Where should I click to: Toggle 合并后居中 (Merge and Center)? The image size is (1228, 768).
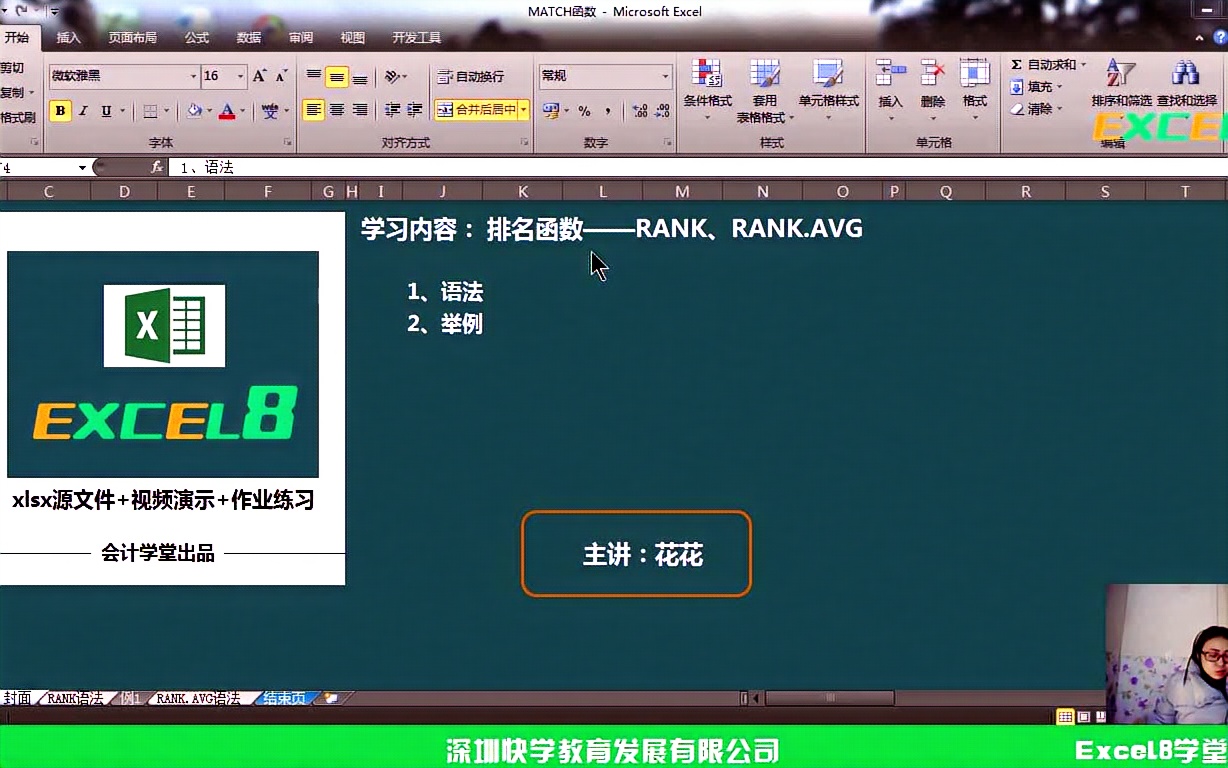480,110
